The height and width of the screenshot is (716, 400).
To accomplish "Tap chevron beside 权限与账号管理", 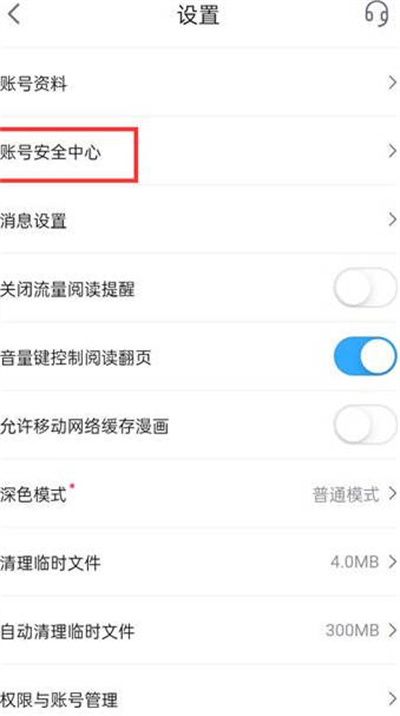I will [x=392, y=699].
